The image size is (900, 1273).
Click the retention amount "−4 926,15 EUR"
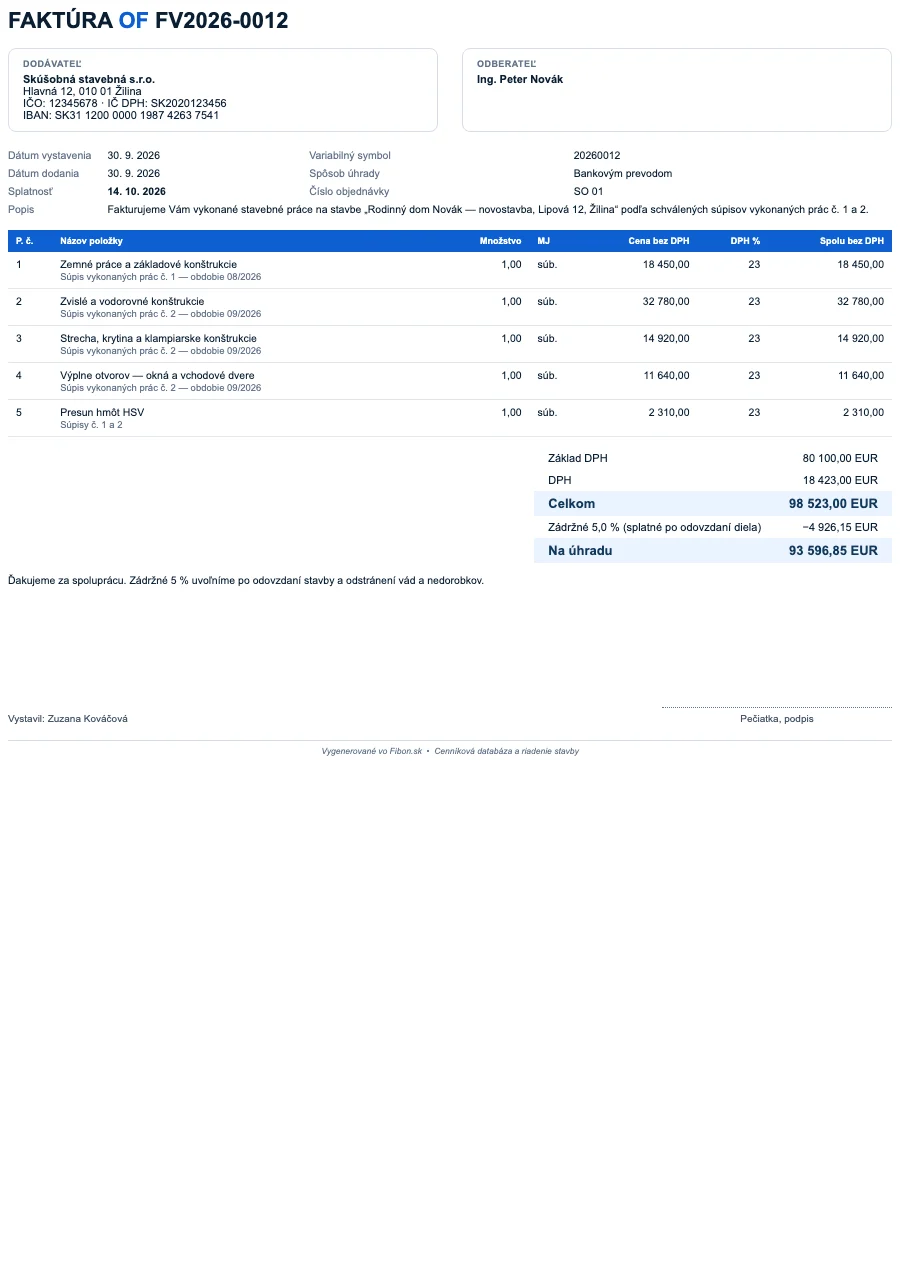coord(840,527)
